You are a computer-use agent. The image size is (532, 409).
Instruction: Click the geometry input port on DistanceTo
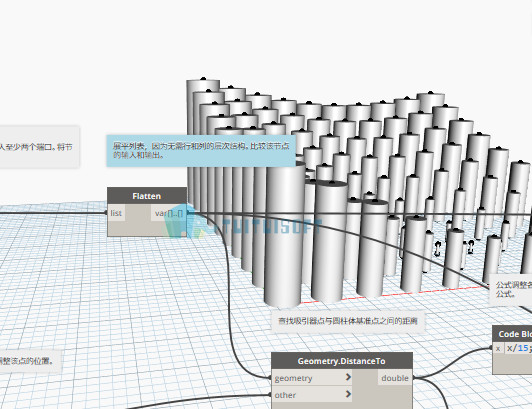[x=312, y=378]
